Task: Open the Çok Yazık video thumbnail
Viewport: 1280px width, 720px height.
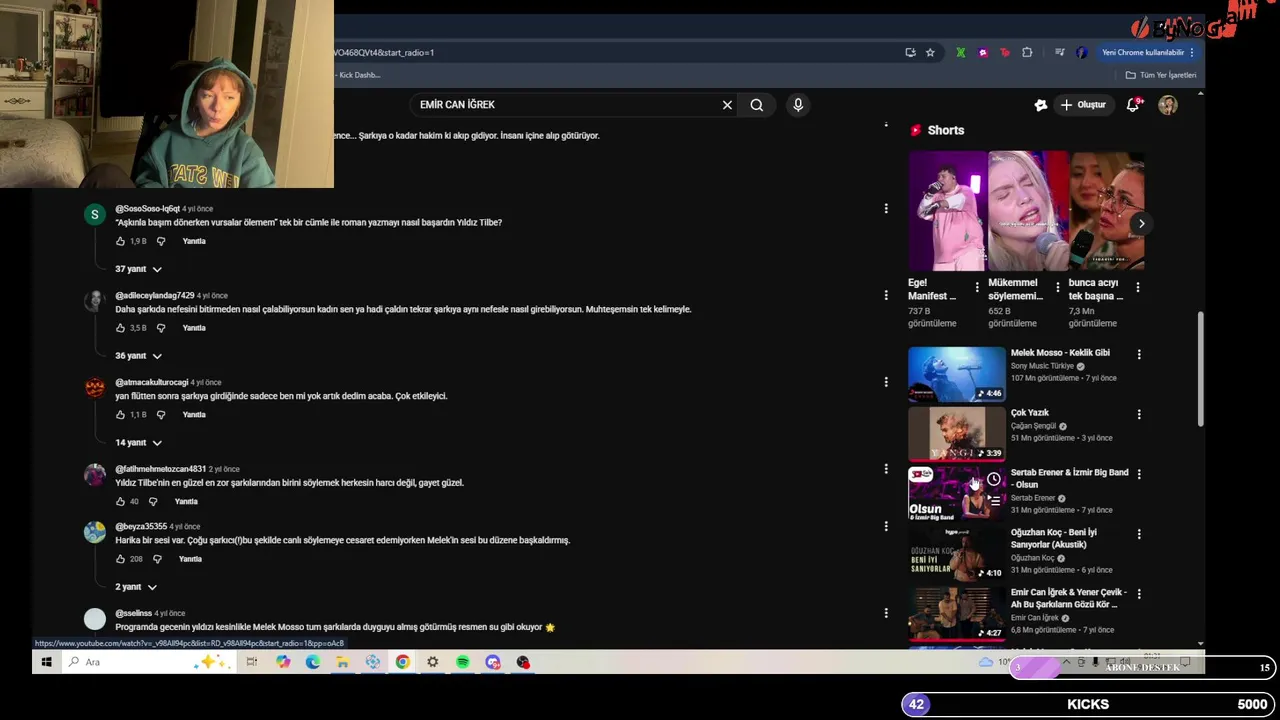Action: pyautogui.click(x=957, y=434)
